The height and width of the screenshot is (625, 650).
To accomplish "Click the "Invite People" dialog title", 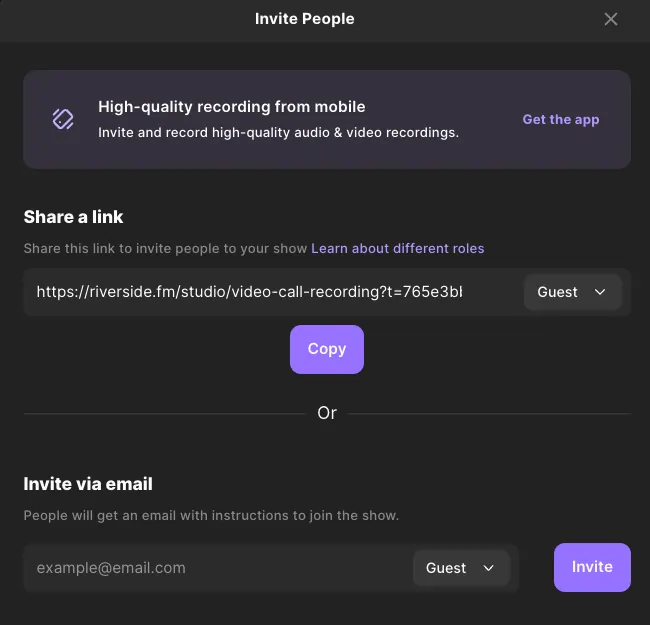I will click(x=304, y=19).
